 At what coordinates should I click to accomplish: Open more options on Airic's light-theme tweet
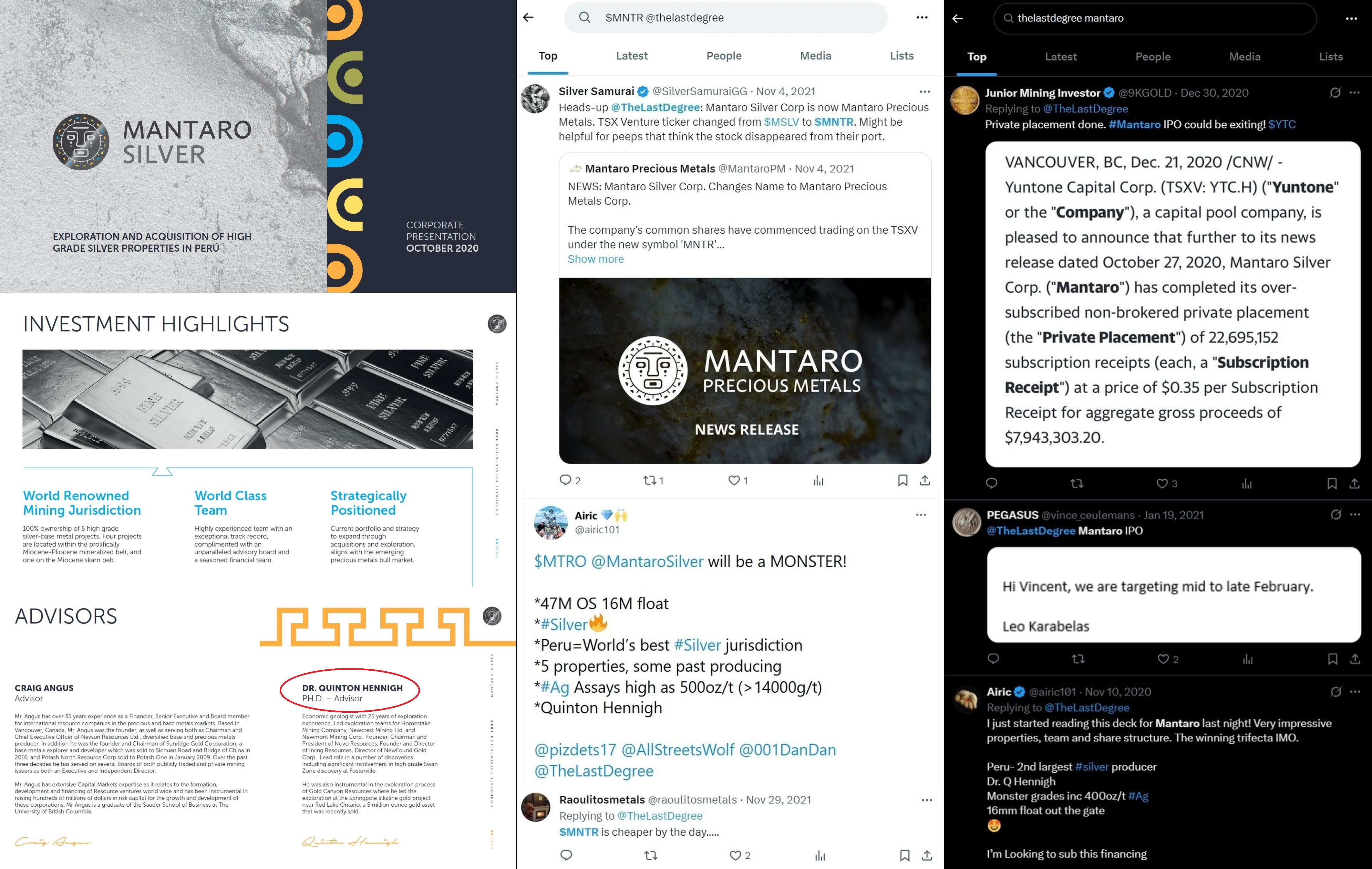point(921,515)
